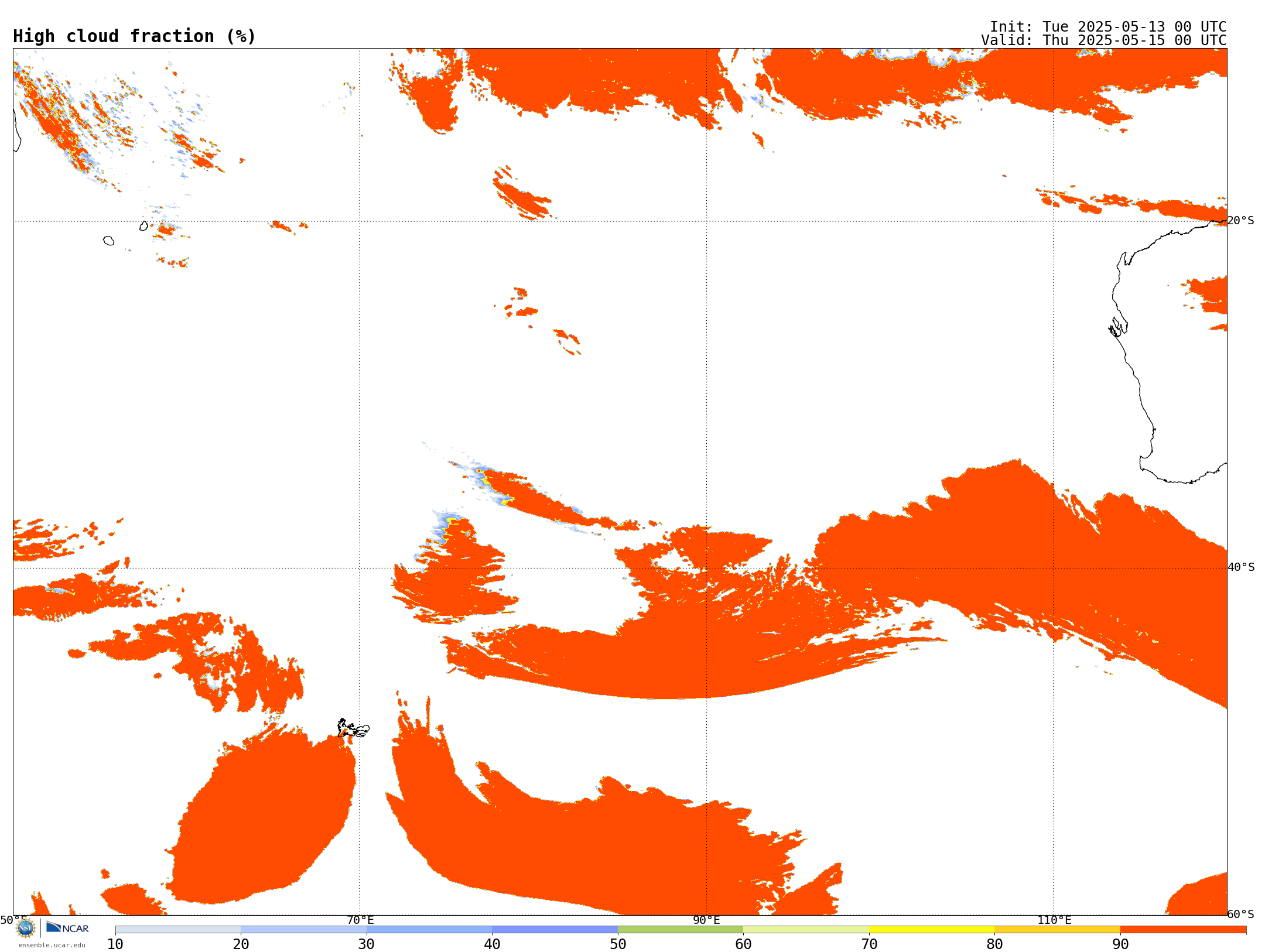Click the '60°S' latitude label

point(1241,914)
